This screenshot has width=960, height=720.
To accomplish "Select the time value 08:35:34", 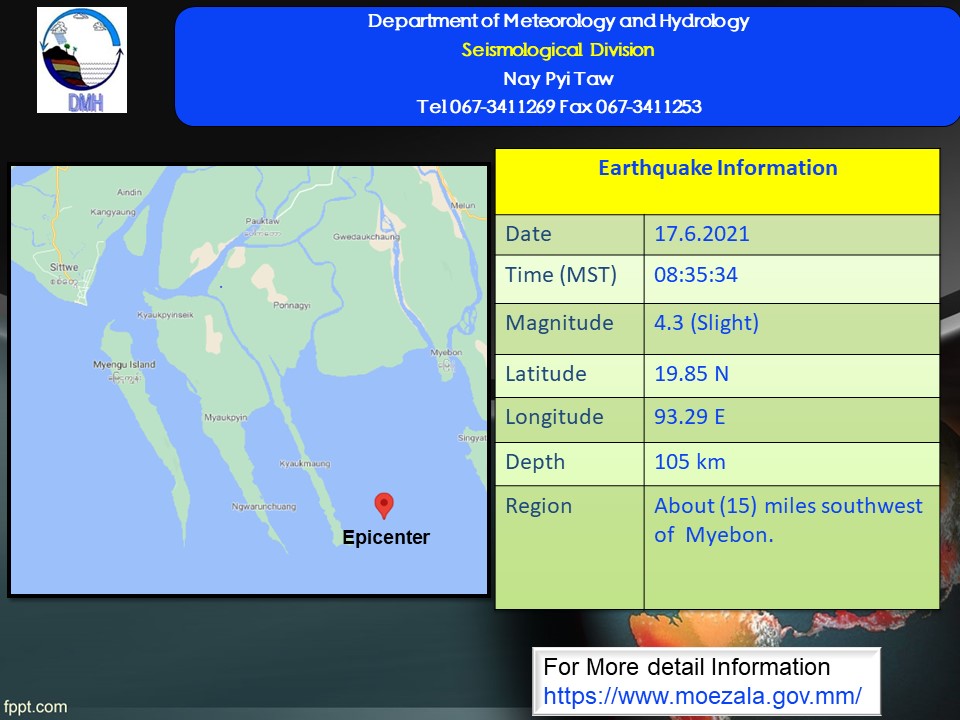I will click(x=696, y=275).
